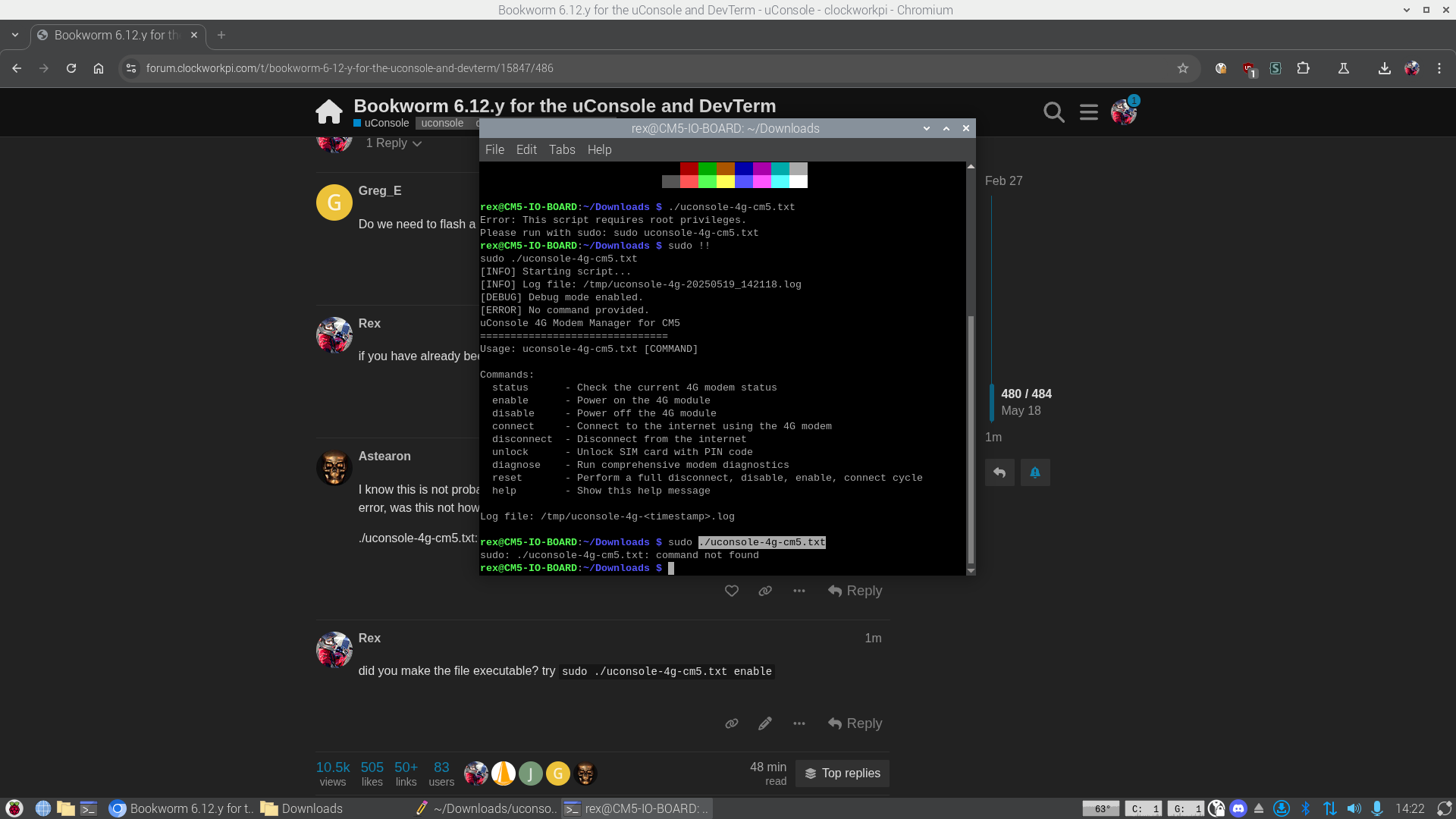Click the forum home logo icon

pos(329,112)
